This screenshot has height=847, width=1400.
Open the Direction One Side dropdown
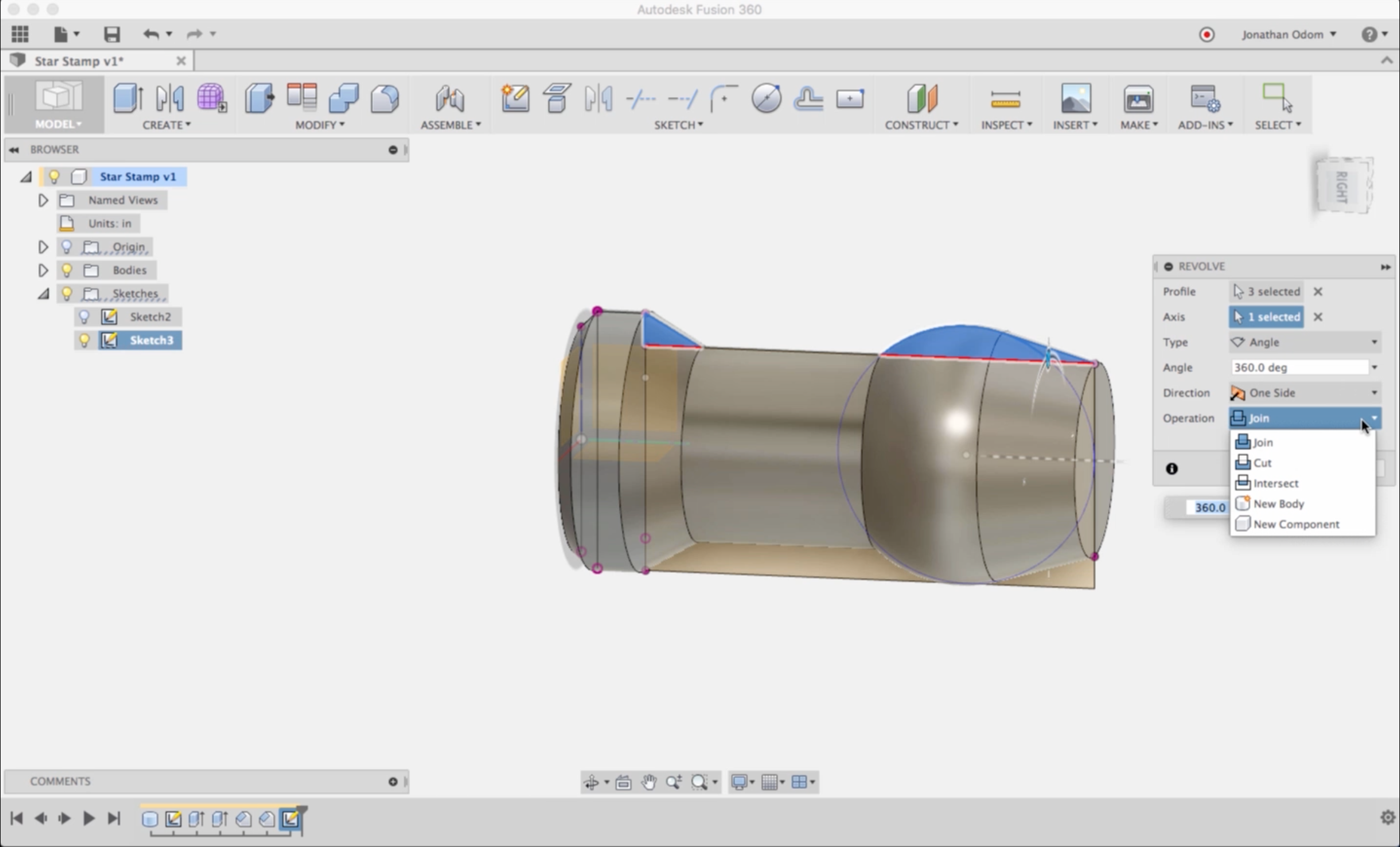point(1304,392)
